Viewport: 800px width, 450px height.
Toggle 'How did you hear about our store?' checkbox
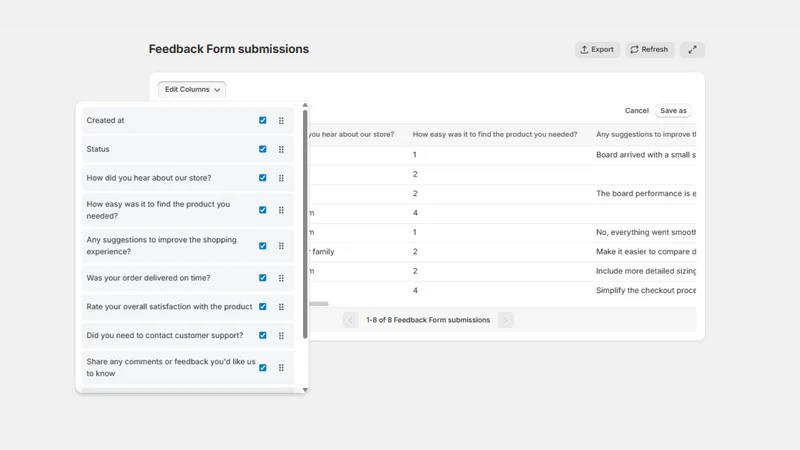pyautogui.click(x=263, y=178)
